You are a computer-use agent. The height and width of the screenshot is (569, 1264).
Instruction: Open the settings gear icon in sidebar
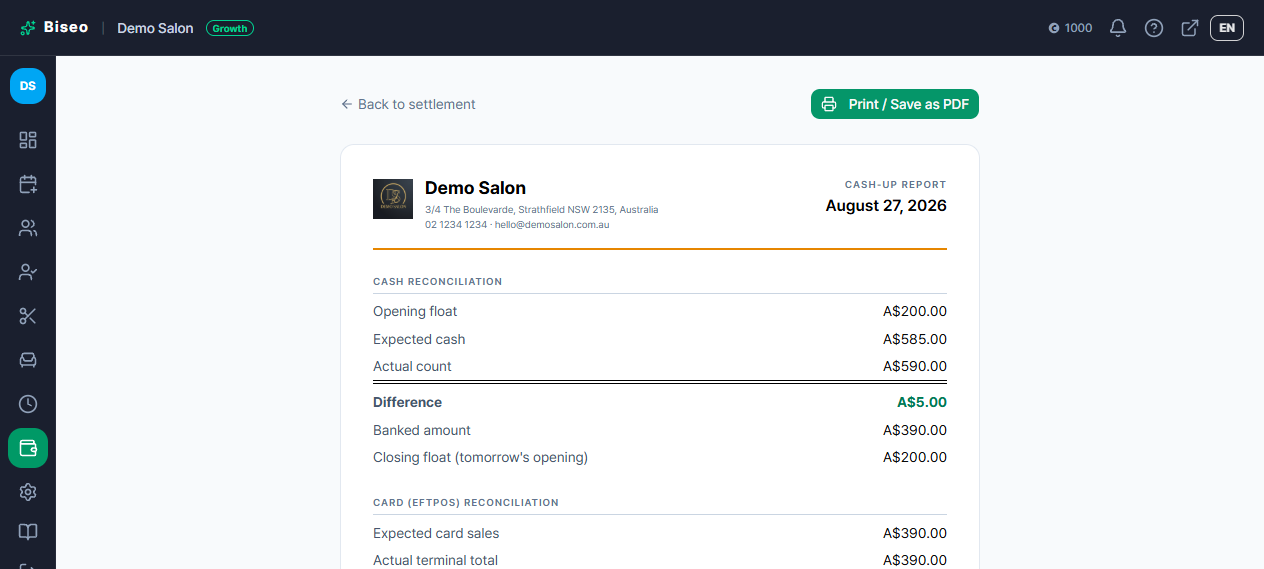click(x=28, y=492)
